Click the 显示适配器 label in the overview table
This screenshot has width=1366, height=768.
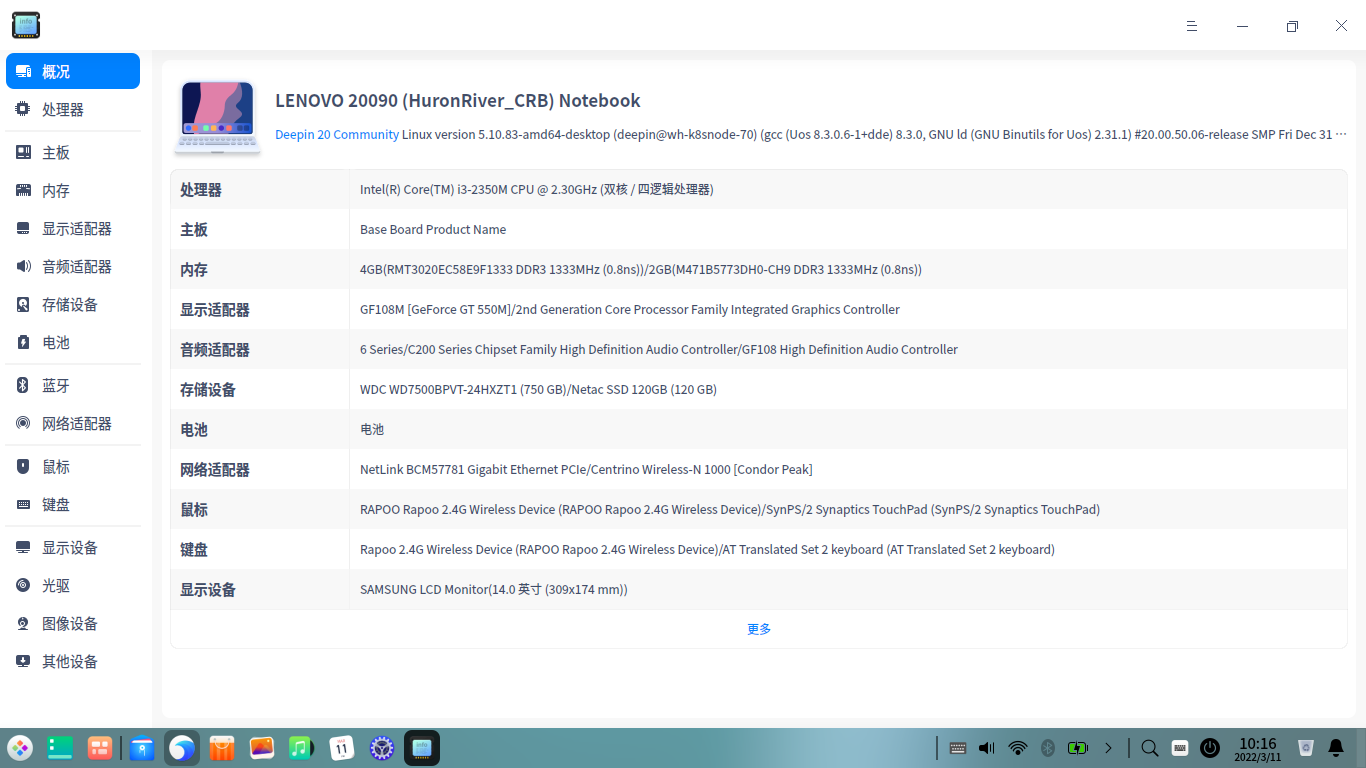pyautogui.click(x=215, y=309)
